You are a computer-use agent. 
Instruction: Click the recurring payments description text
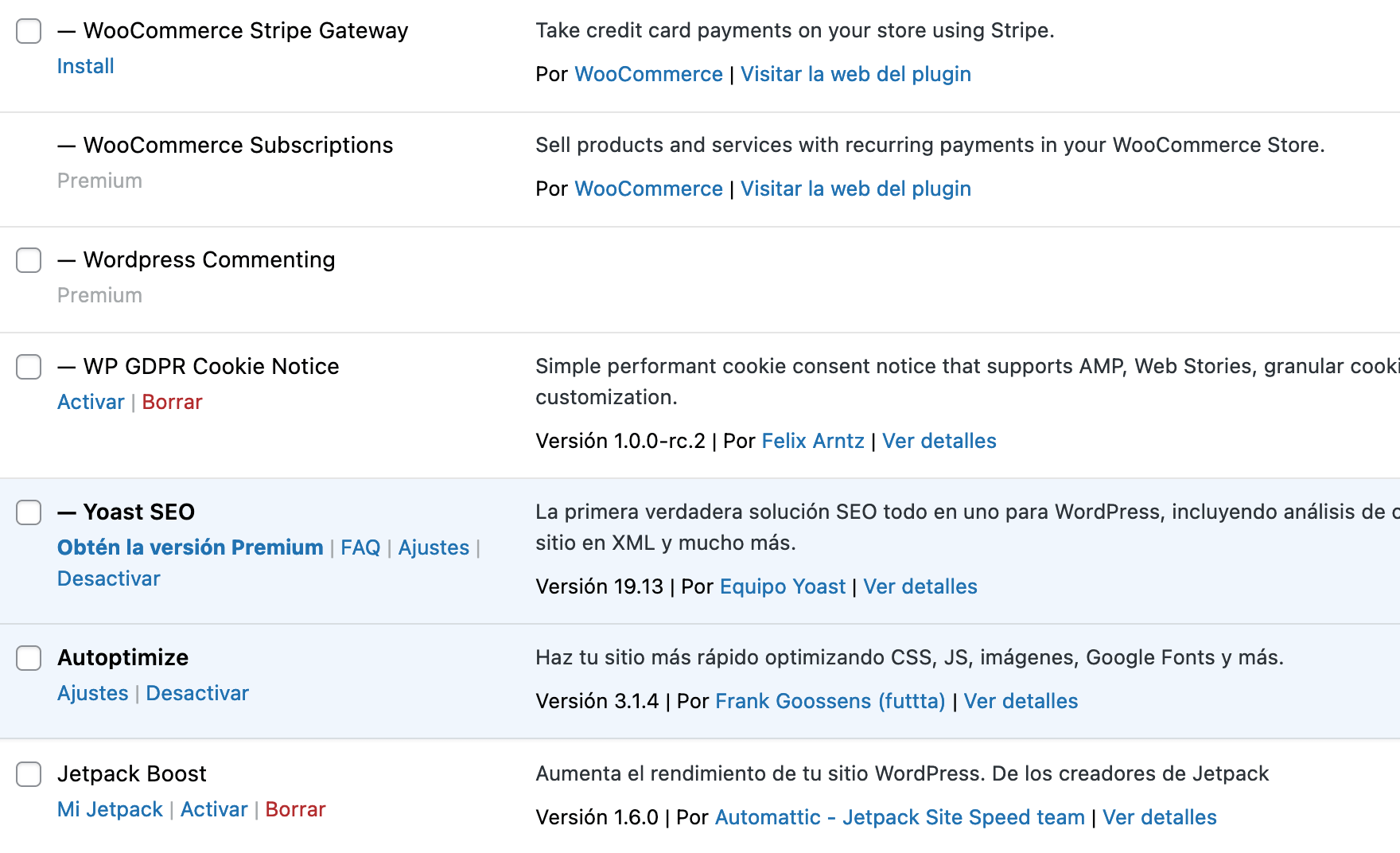pos(930,145)
